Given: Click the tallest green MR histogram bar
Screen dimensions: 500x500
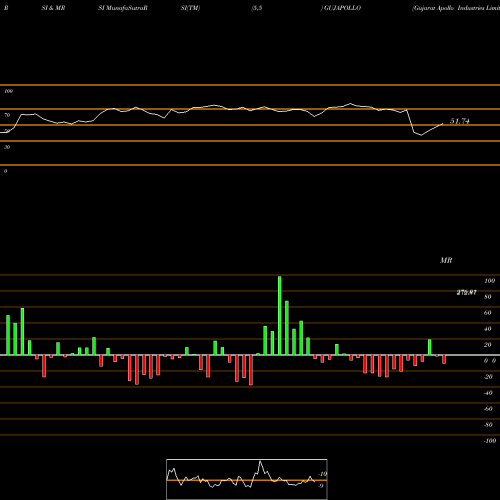Looking at the screenshot, I should [x=279, y=315].
